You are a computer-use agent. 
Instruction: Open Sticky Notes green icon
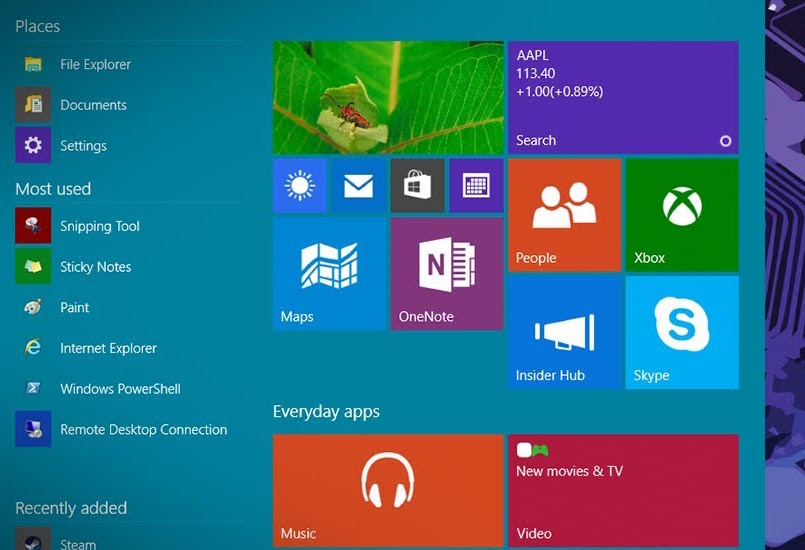pyautogui.click(x=33, y=266)
